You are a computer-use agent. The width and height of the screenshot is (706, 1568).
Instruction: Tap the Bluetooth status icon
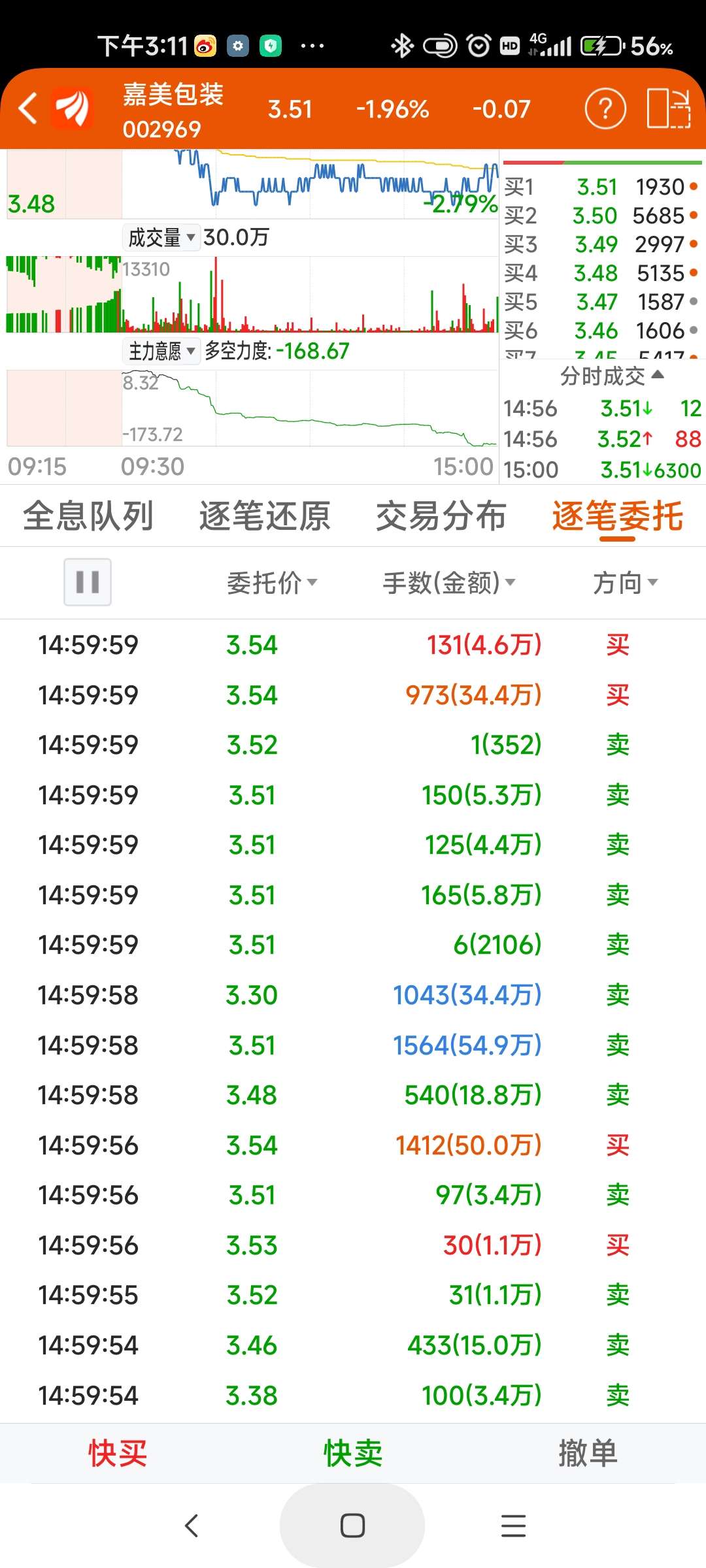click(401, 46)
